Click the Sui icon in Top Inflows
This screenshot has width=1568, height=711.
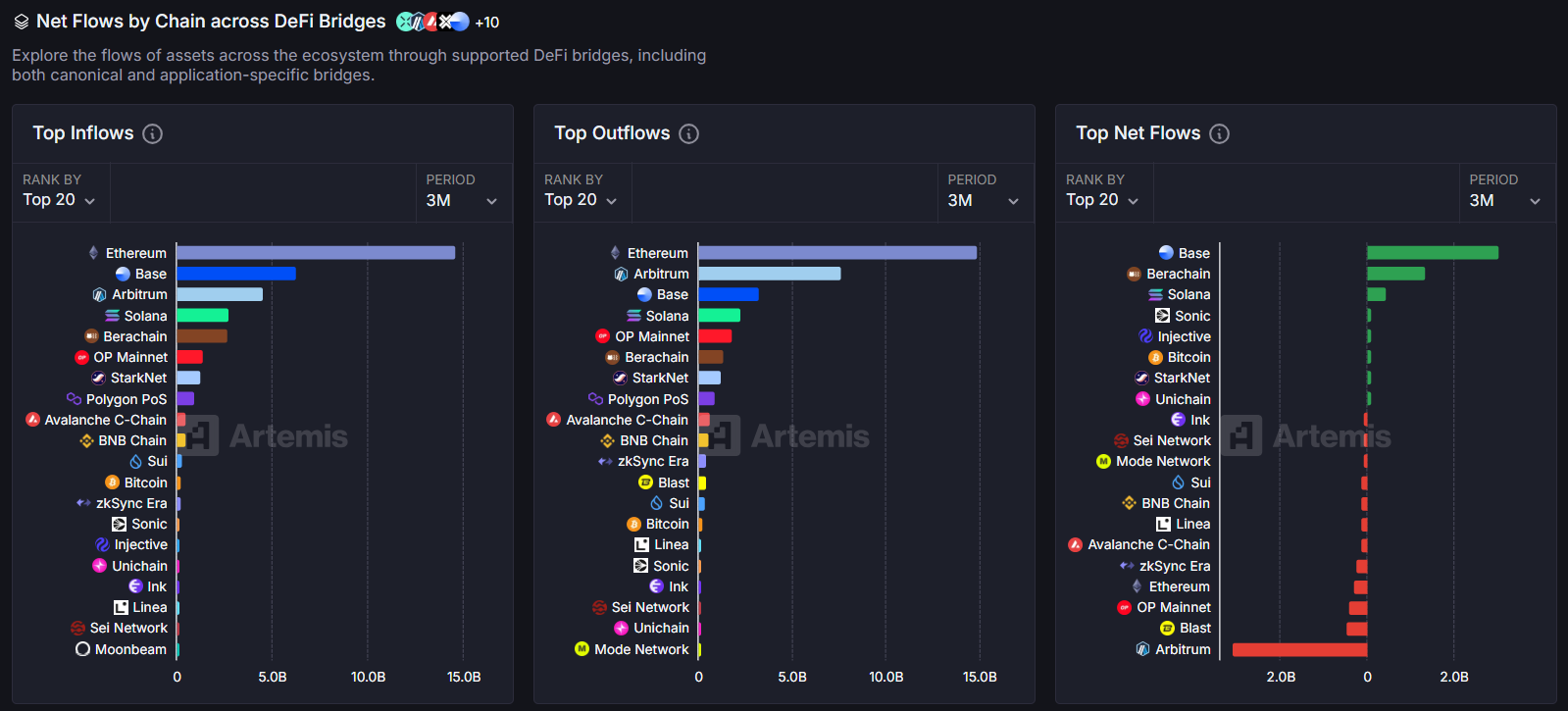coord(136,461)
